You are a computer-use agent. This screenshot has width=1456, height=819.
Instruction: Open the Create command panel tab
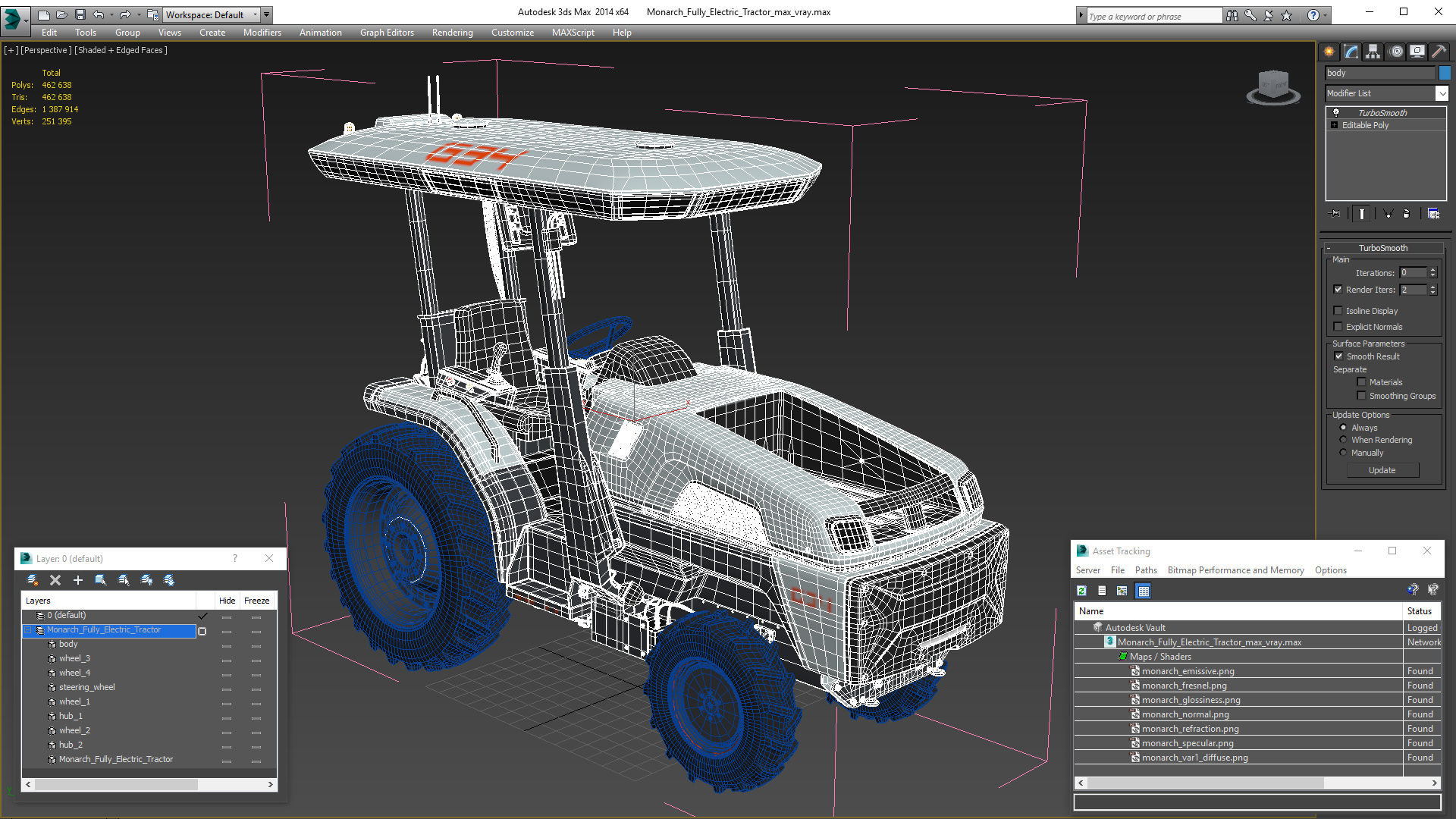1329,52
